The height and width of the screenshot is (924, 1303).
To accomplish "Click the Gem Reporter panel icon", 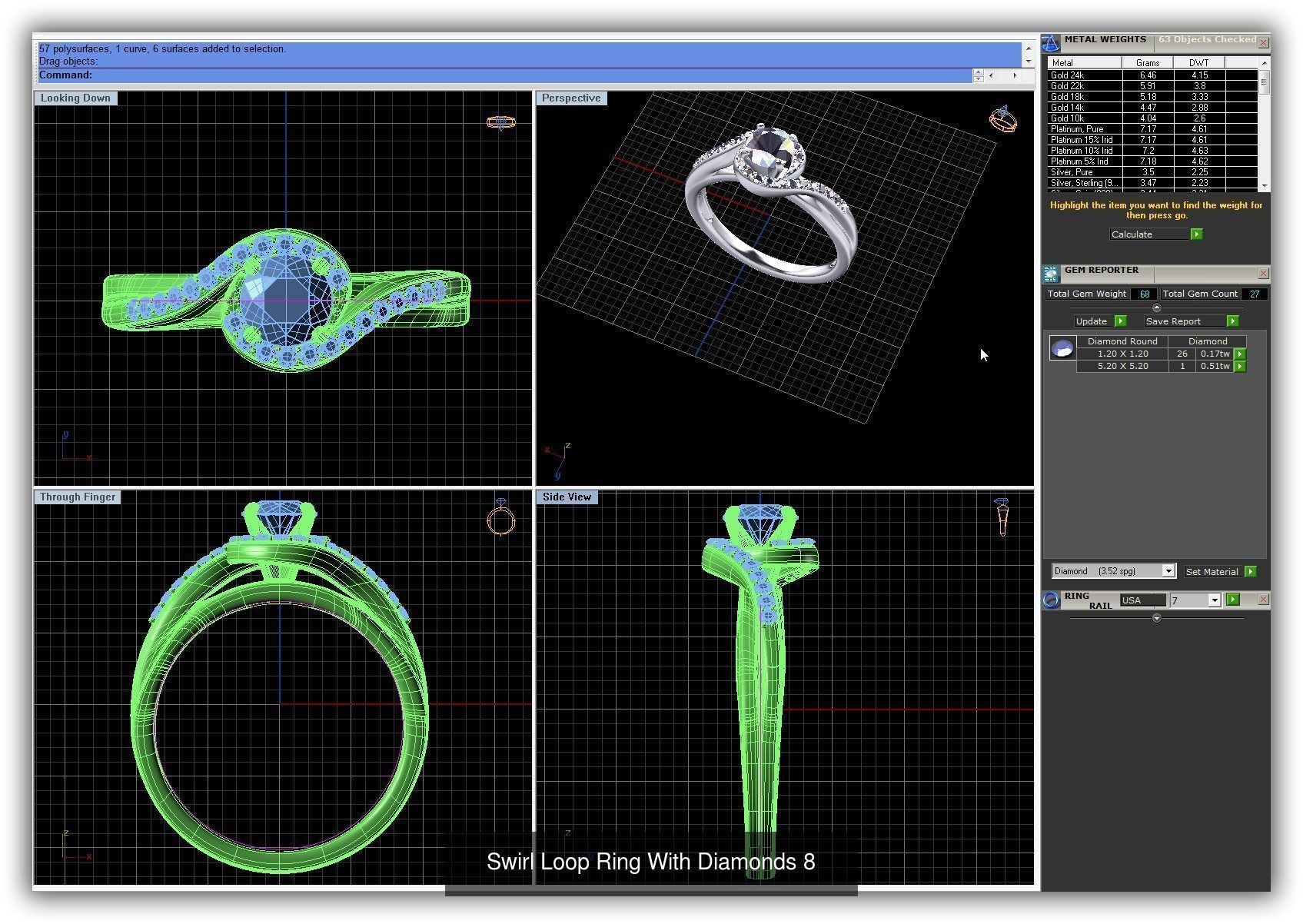I will click(1051, 274).
